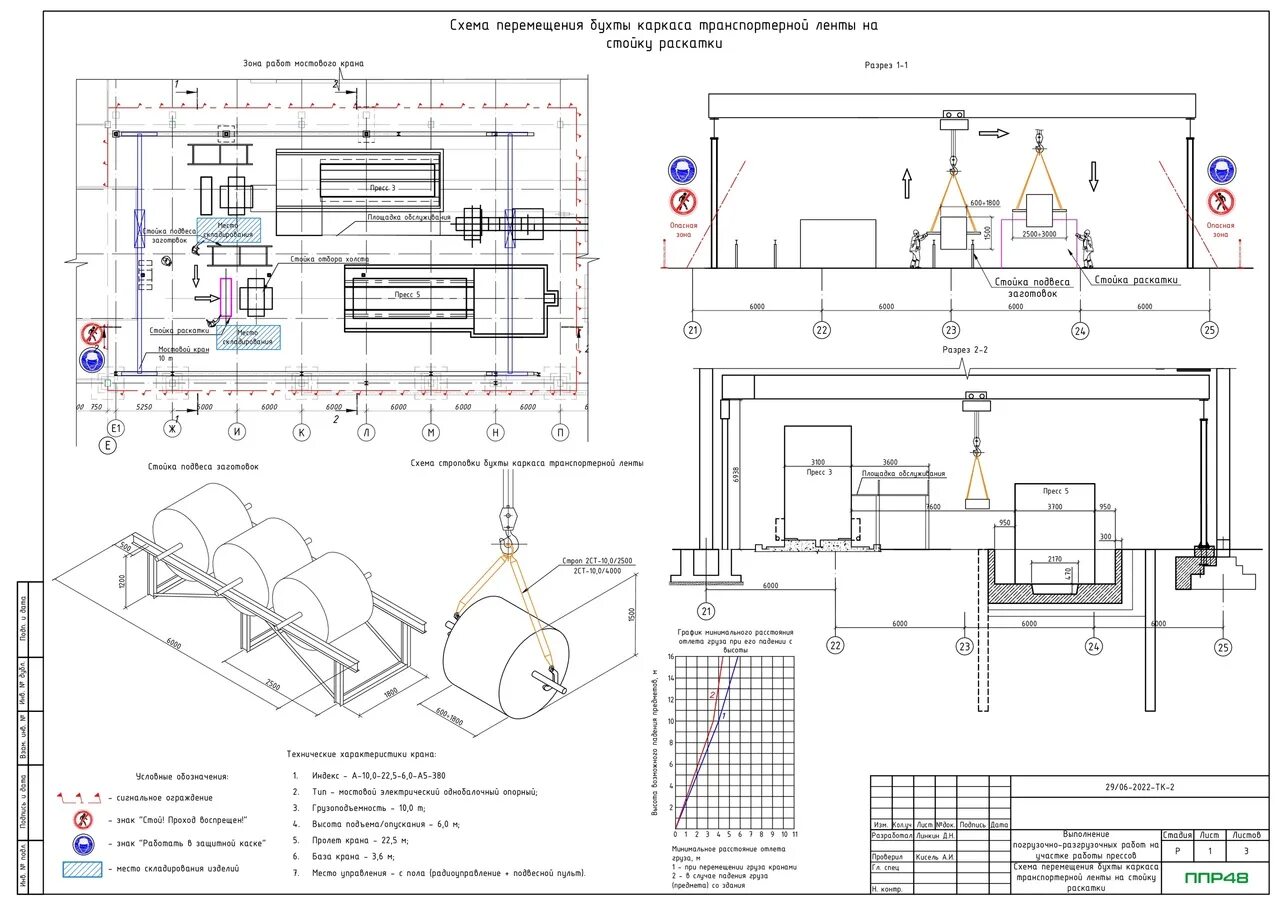Screen dimensions: 1280x905
Task: Click the 'Пресс 5' label in Разрез 2-2
Action: click(1055, 491)
